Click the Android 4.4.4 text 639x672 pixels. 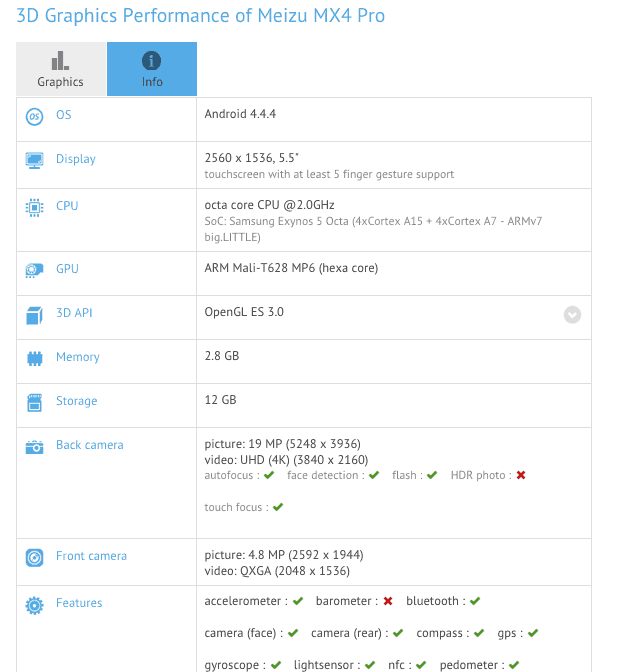tap(240, 114)
